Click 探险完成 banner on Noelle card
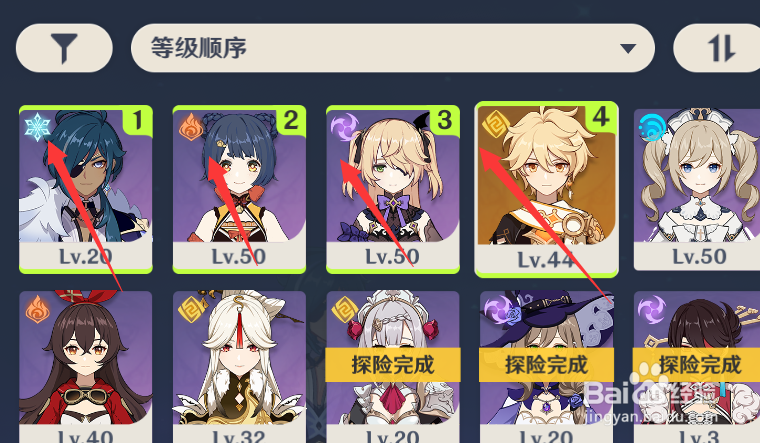 point(393,365)
